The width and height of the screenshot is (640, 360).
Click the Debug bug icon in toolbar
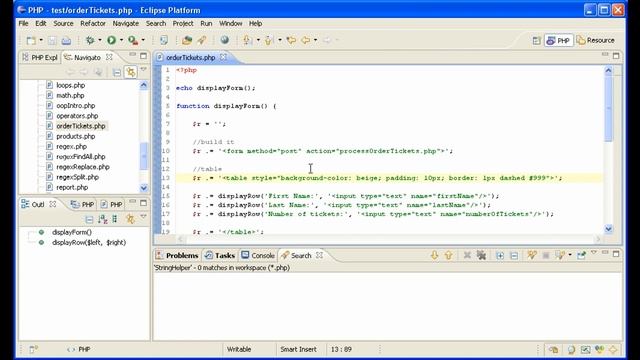90,40
